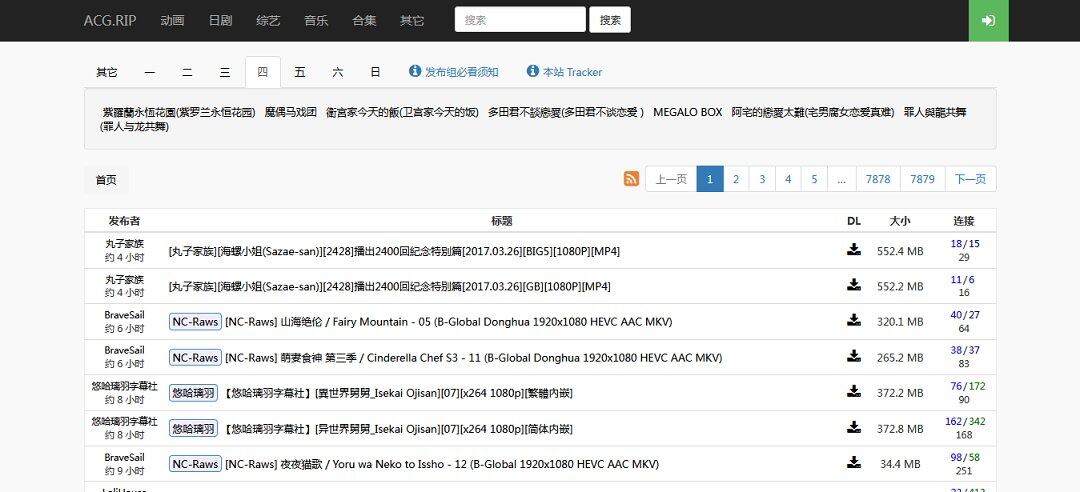
Task: Download Fairy Mountain episode 05 torrent
Action: click(x=854, y=321)
